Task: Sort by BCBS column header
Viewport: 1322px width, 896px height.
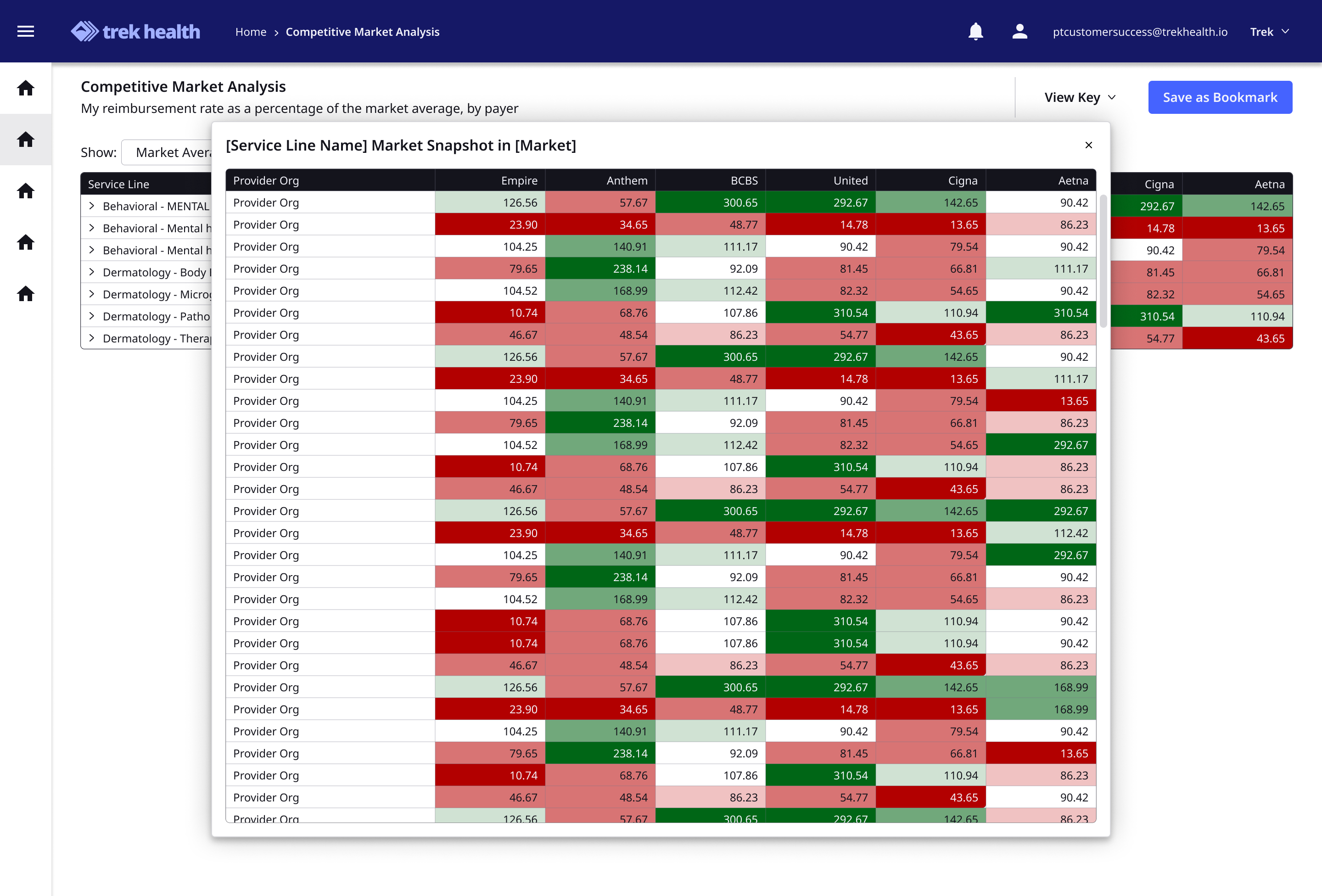Action: [x=710, y=180]
